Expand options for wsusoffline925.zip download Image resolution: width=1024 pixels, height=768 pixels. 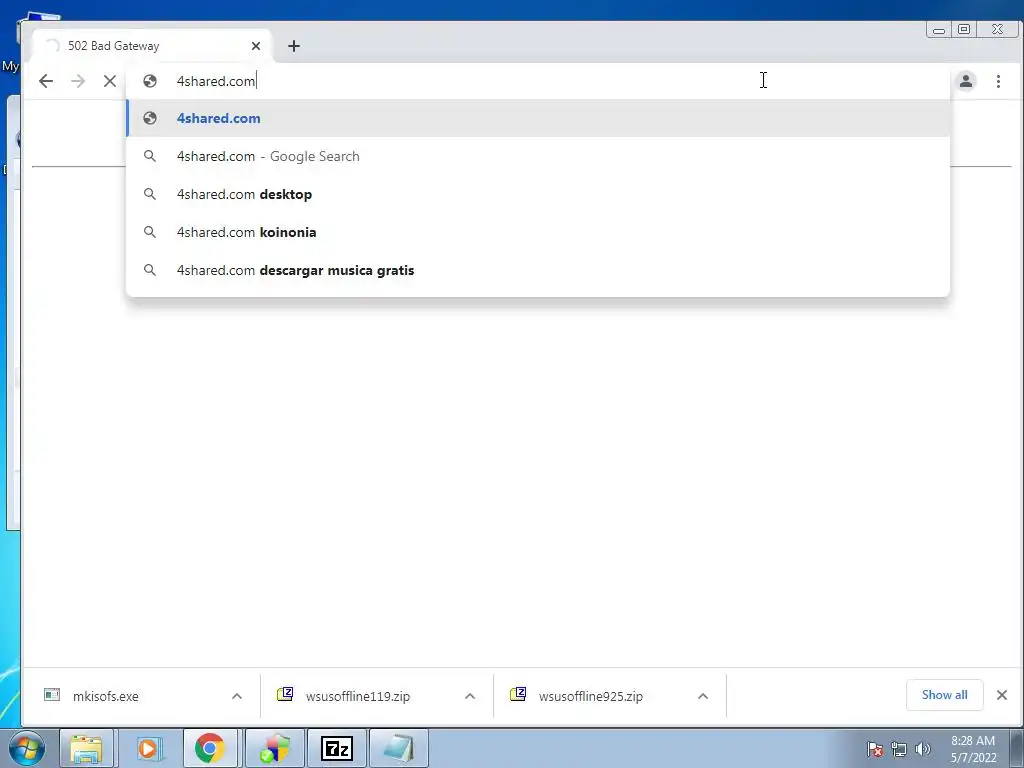coord(703,696)
